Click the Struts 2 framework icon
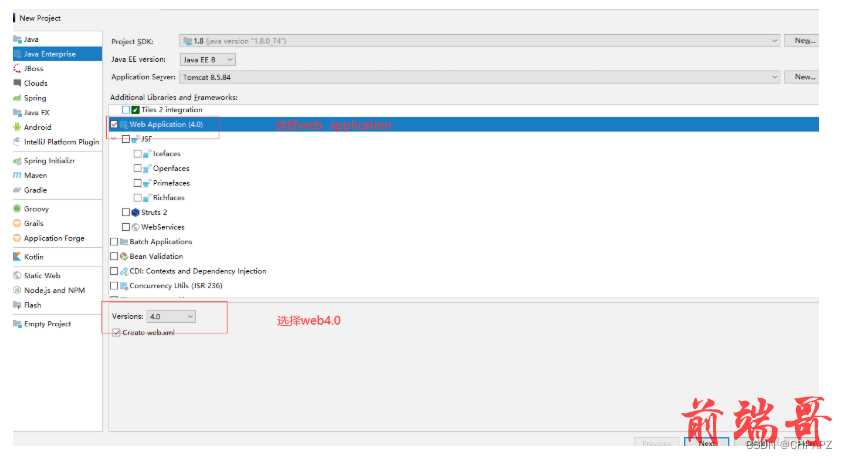The width and height of the screenshot is (848, 459). point(136,212)
